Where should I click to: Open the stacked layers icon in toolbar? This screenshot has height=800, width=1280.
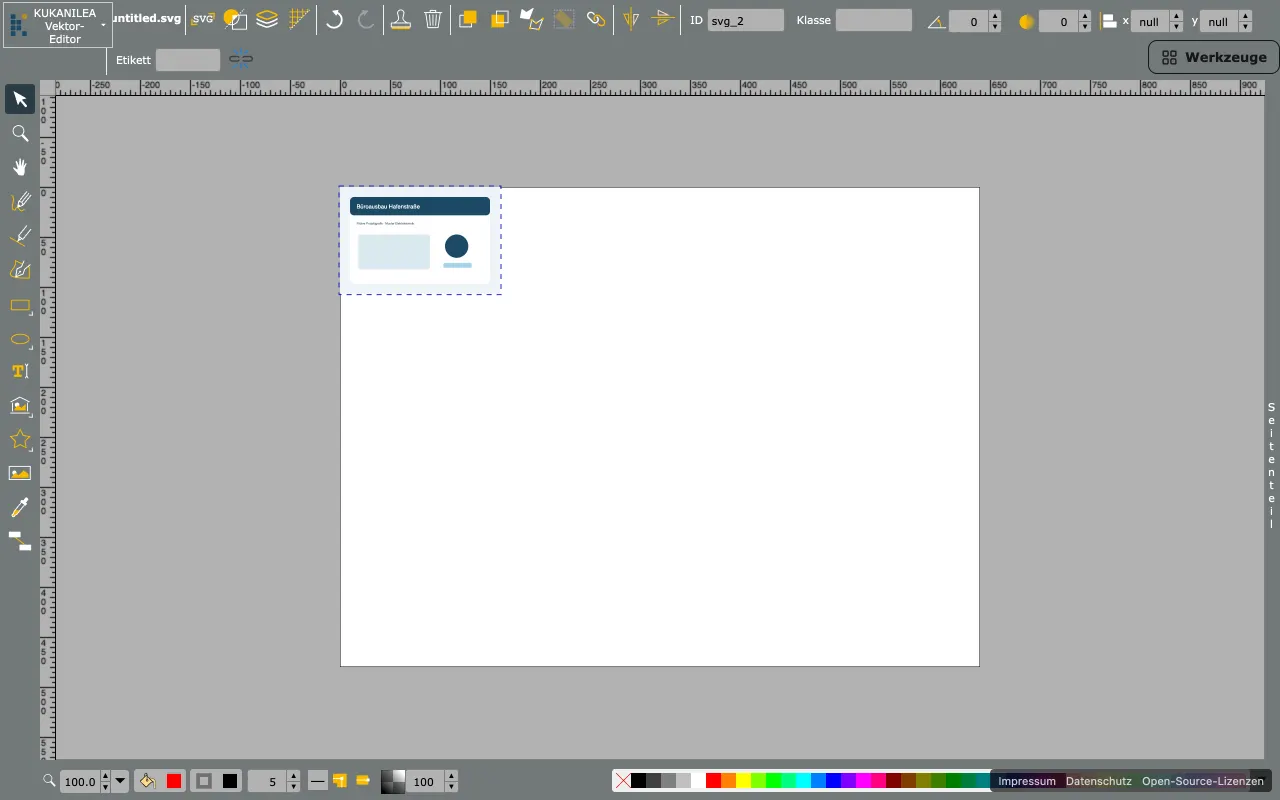[x=266, y=19]
